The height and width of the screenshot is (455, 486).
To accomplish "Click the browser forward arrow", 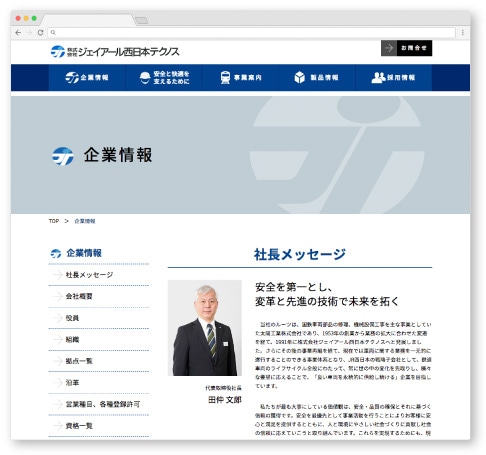I will 29,33.
